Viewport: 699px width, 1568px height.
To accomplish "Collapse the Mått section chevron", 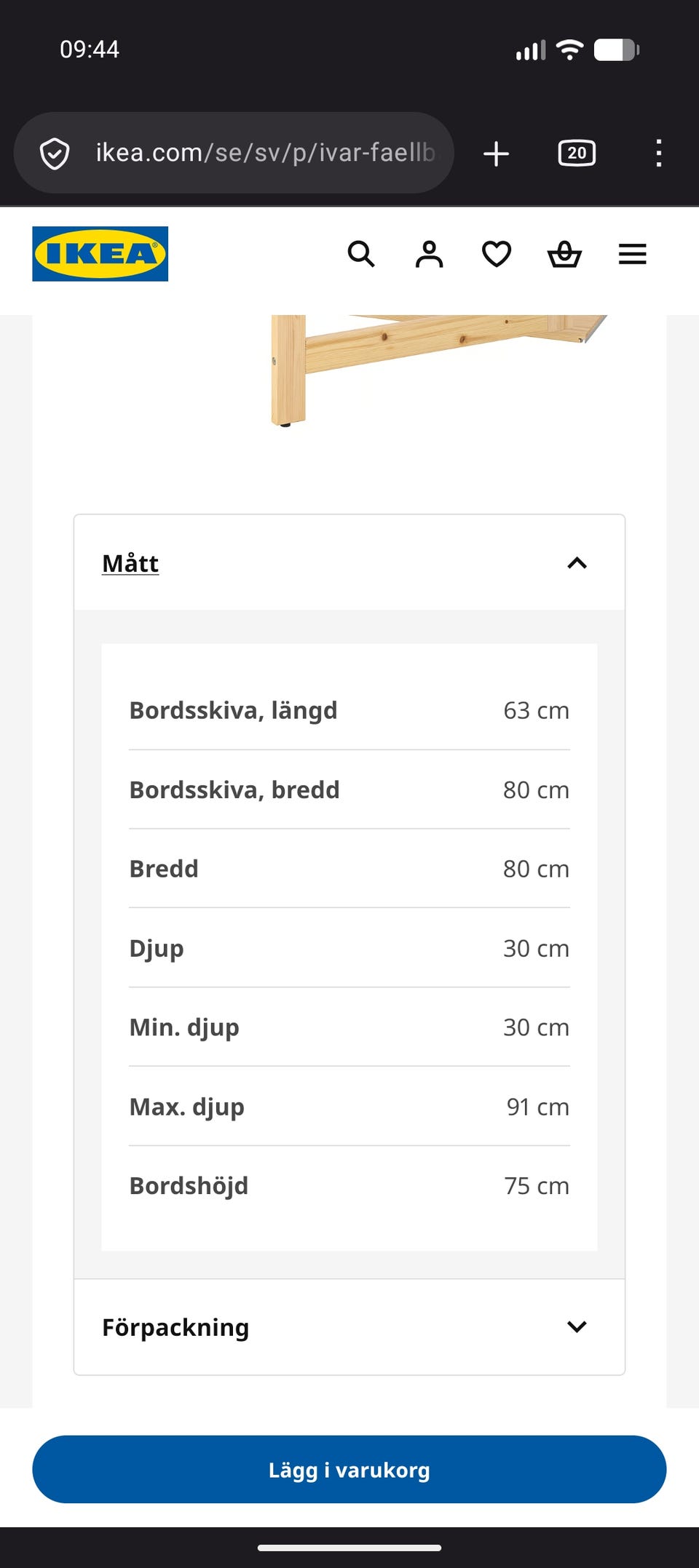I will [x=577, y=563].
